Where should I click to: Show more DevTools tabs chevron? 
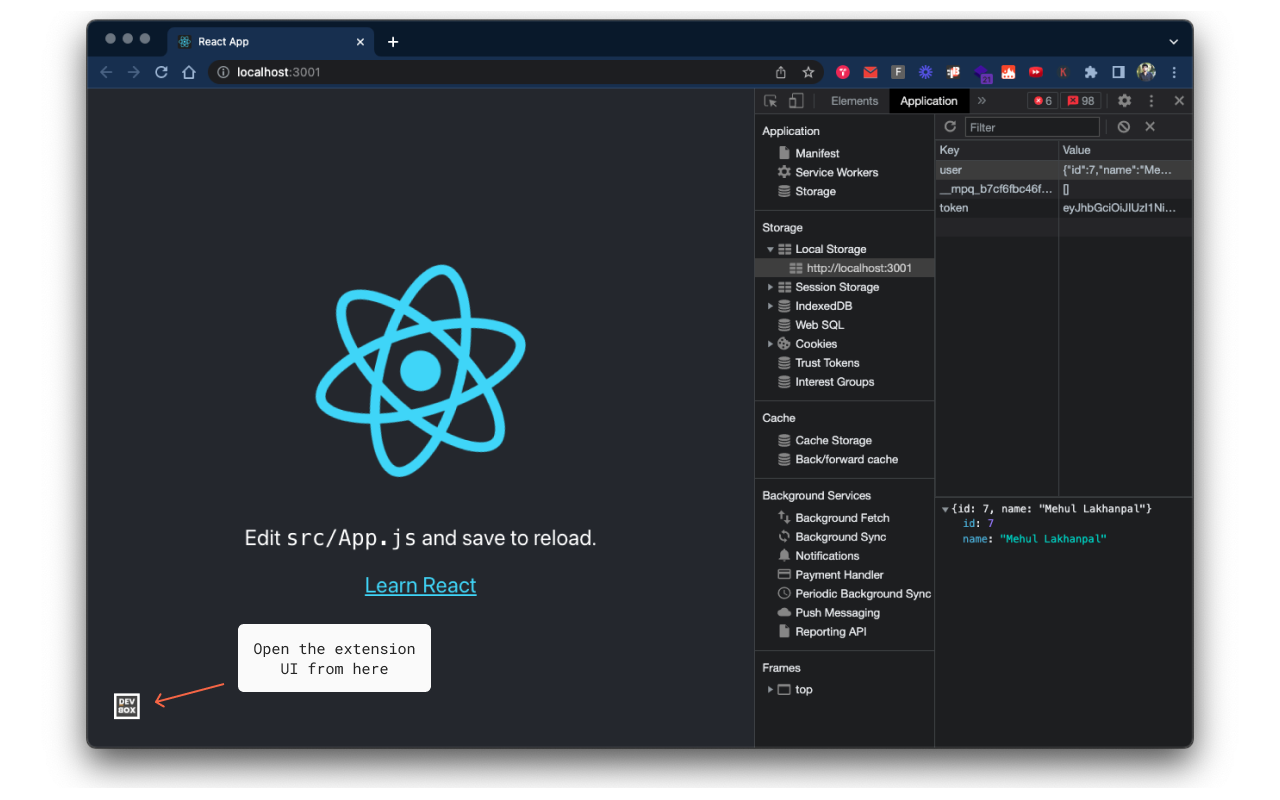click(982, 101)
